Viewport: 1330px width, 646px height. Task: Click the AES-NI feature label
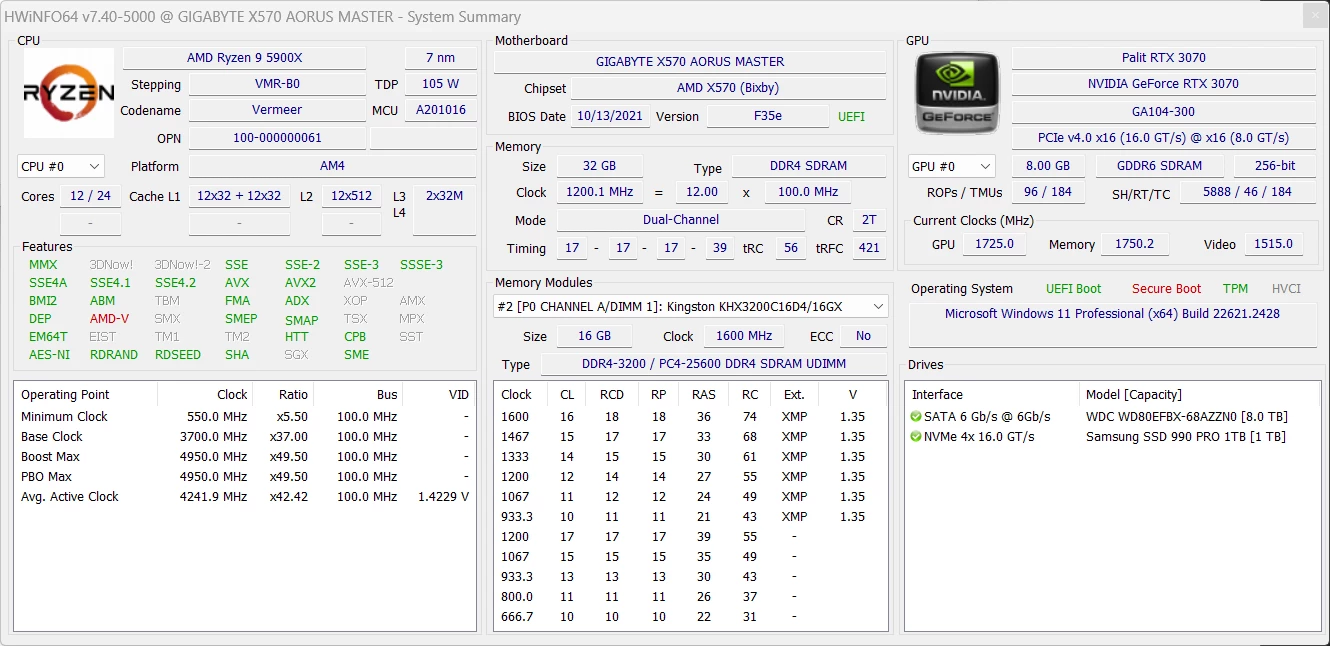tap(49, 355)
